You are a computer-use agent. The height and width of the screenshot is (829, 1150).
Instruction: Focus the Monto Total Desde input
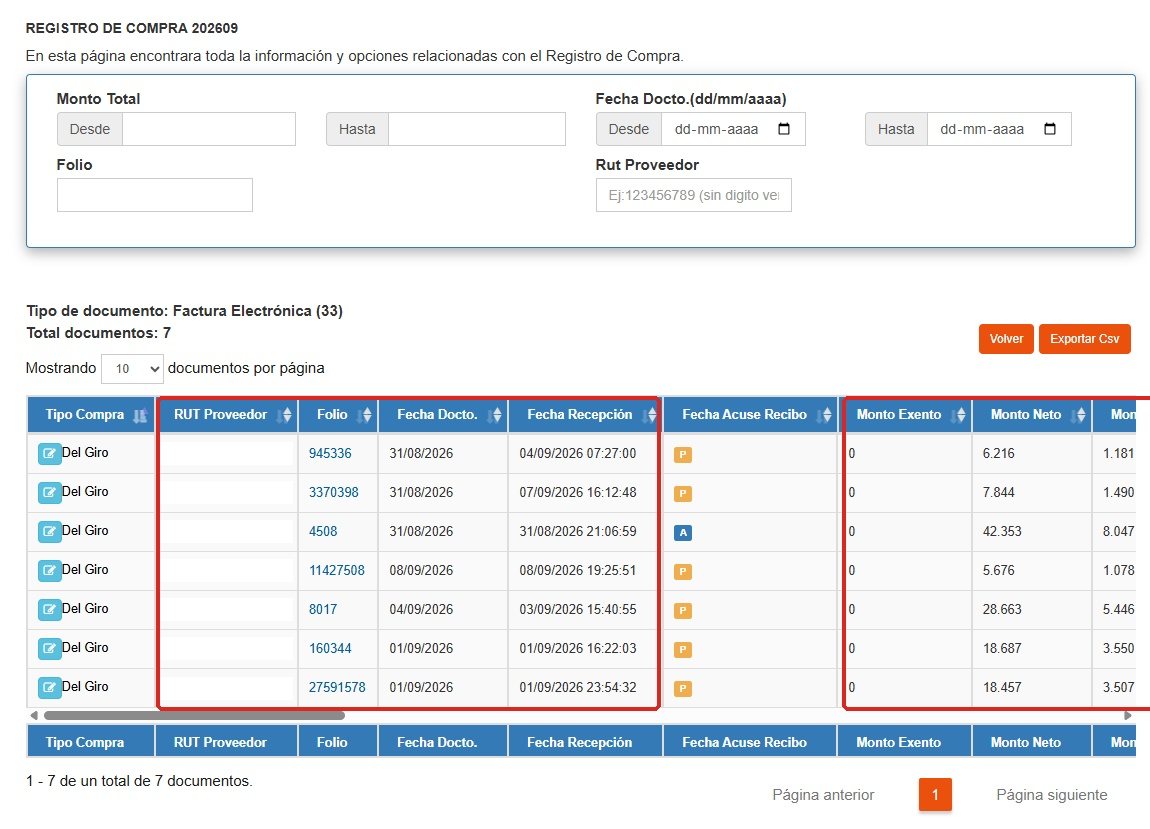209,129
